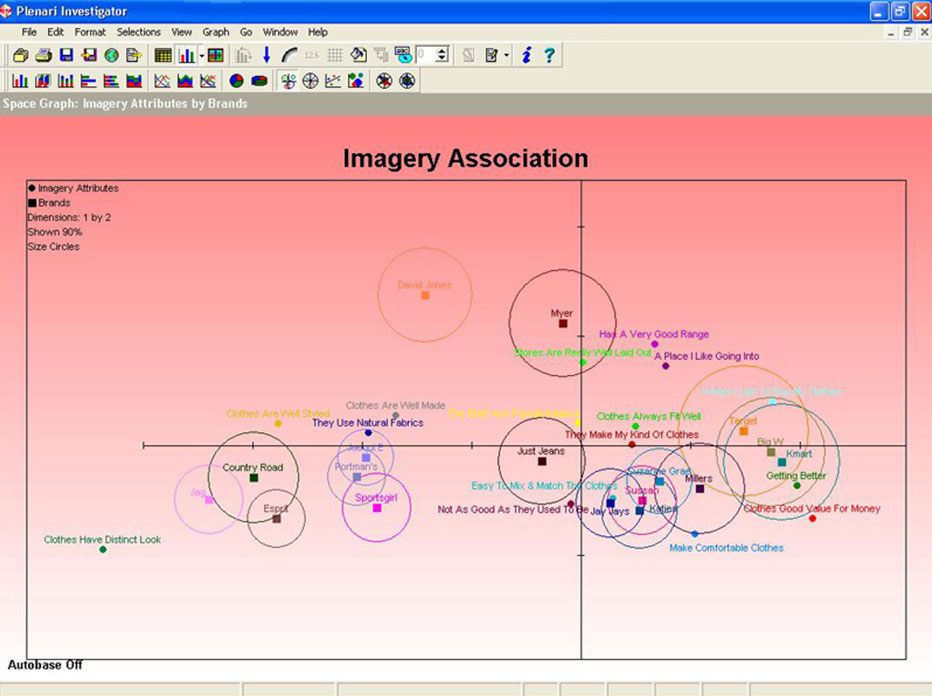Select the graph view bar chart button
The height and width of the screenshot is (696, 932).
[x=187, y=55]
